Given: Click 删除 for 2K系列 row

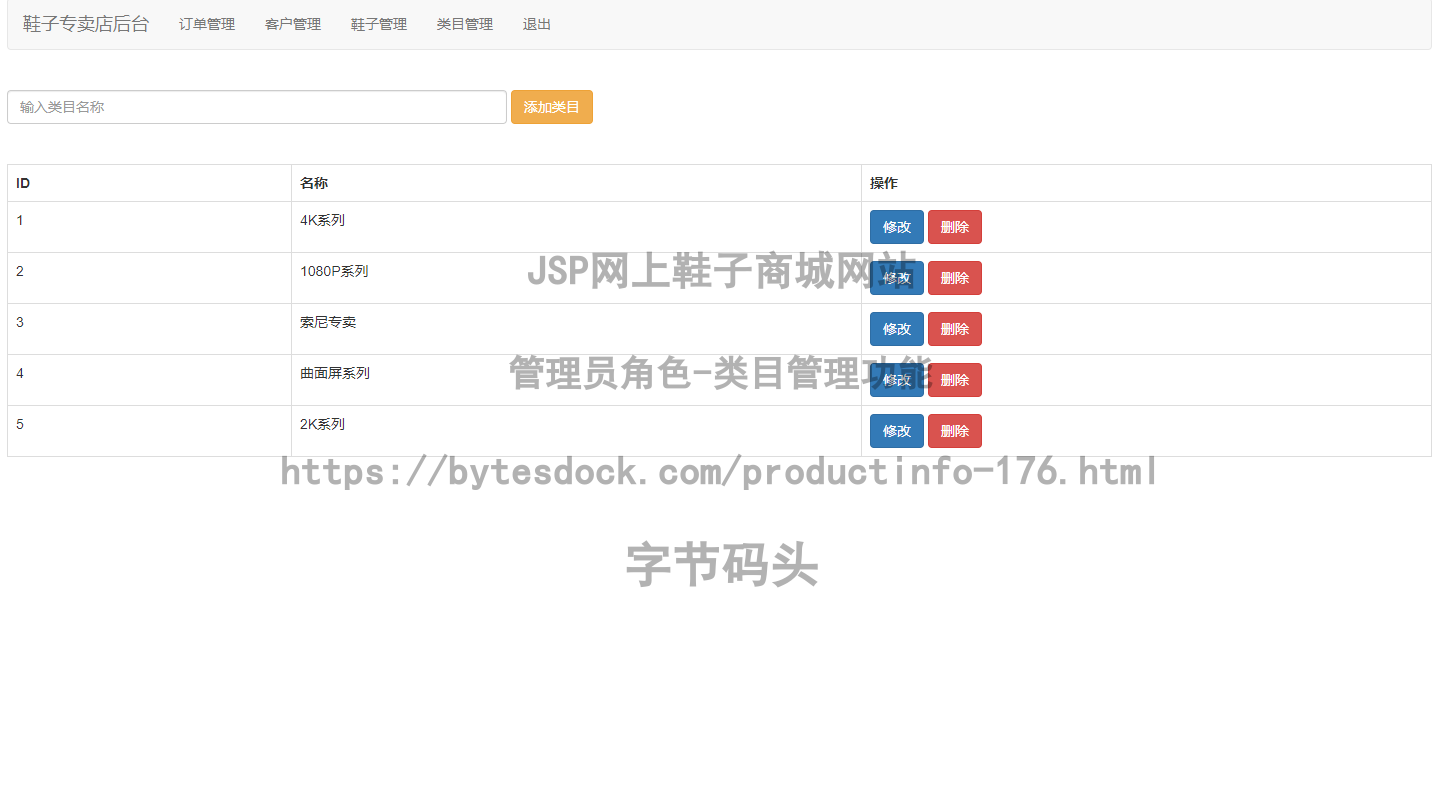Looking at the screenshot, I should click(955, 431).
